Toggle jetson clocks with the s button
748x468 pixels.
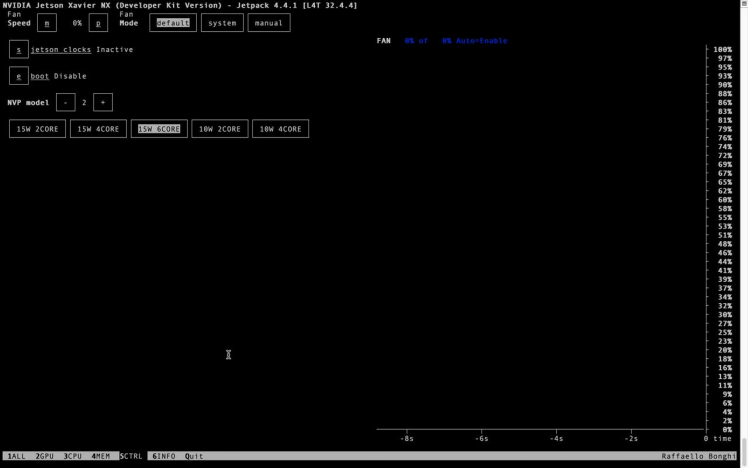19,50
